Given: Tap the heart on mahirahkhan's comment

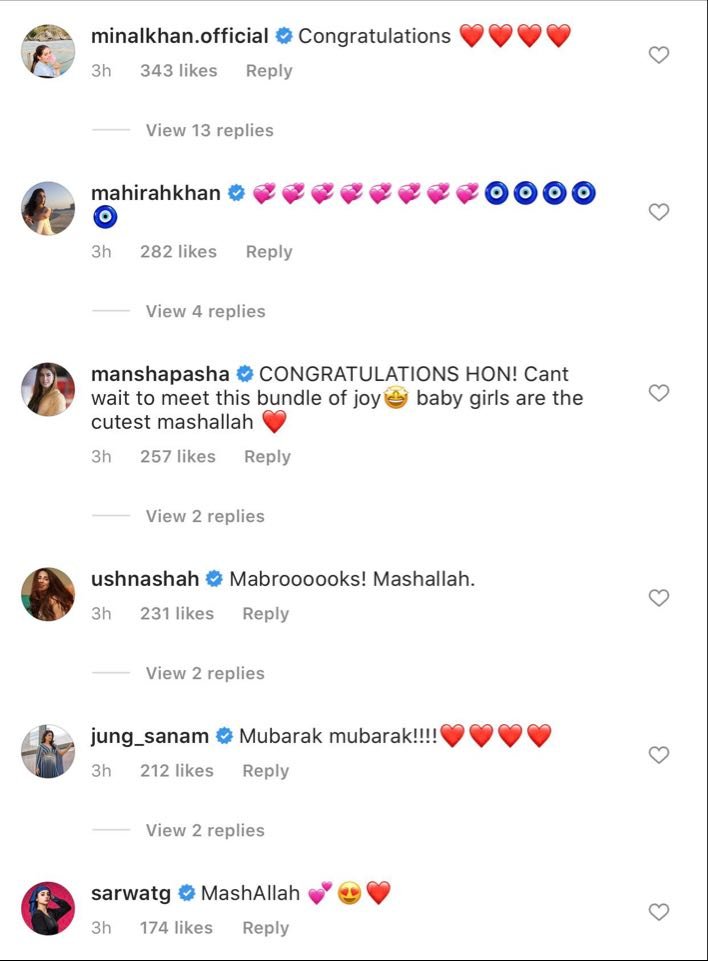Looking at the screenshot, I should pos(659,212).
